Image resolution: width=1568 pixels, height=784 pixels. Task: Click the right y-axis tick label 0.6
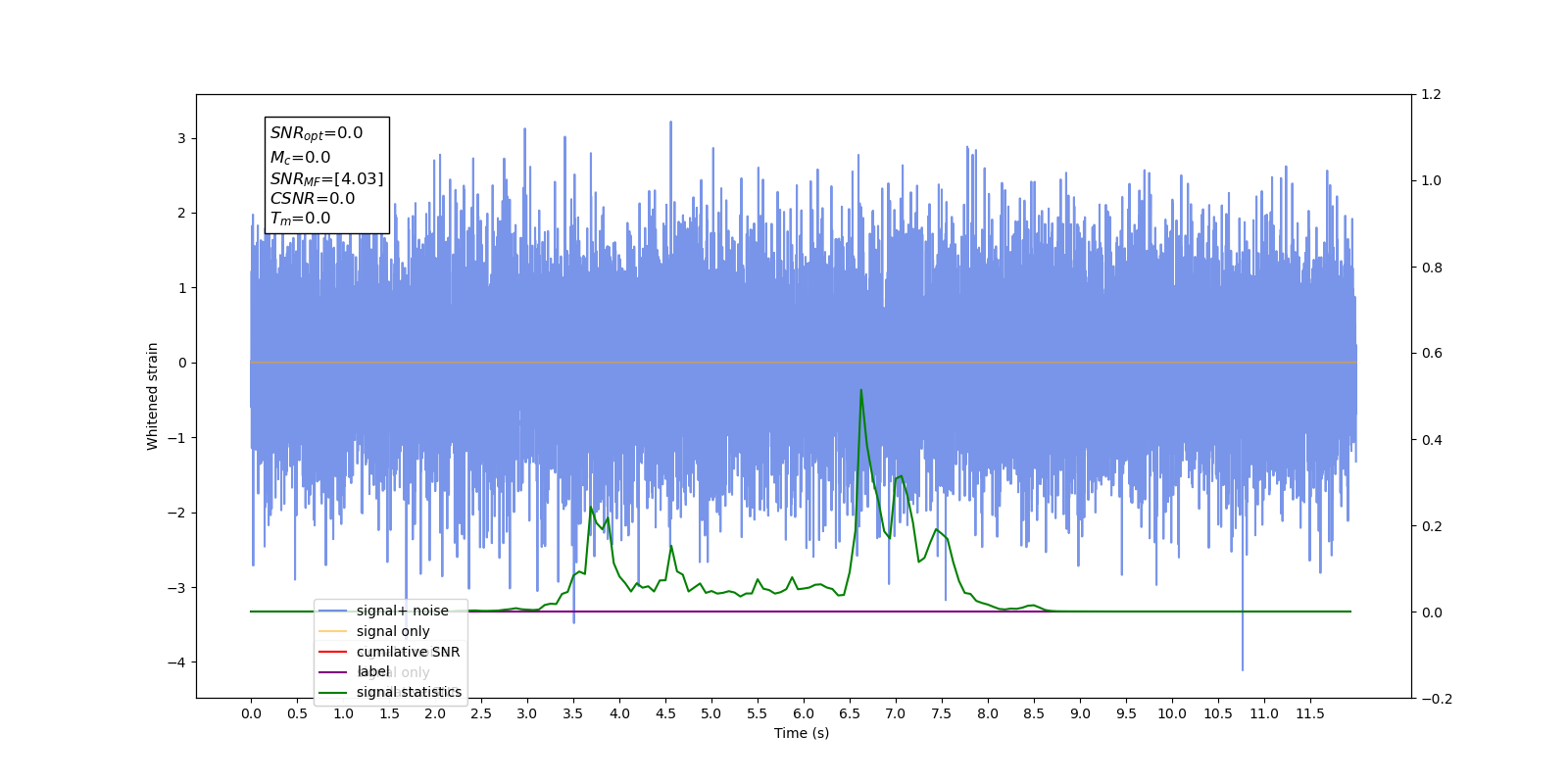pos(1432,354)
